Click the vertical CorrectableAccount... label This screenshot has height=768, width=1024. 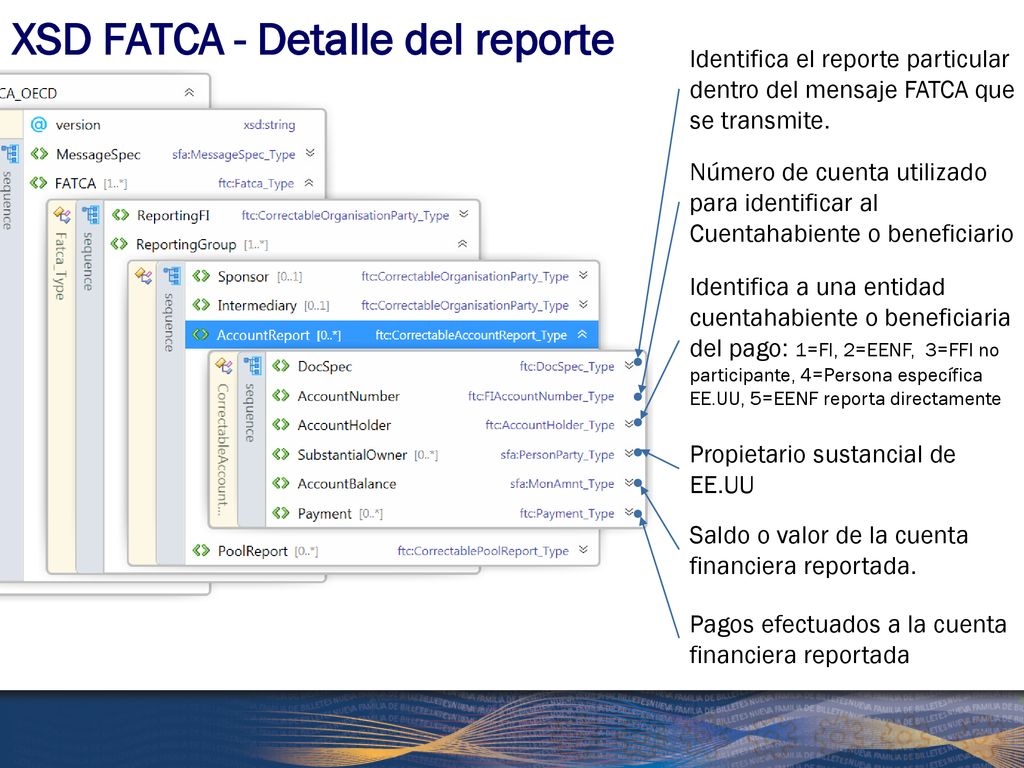click(x=223, y=451)
